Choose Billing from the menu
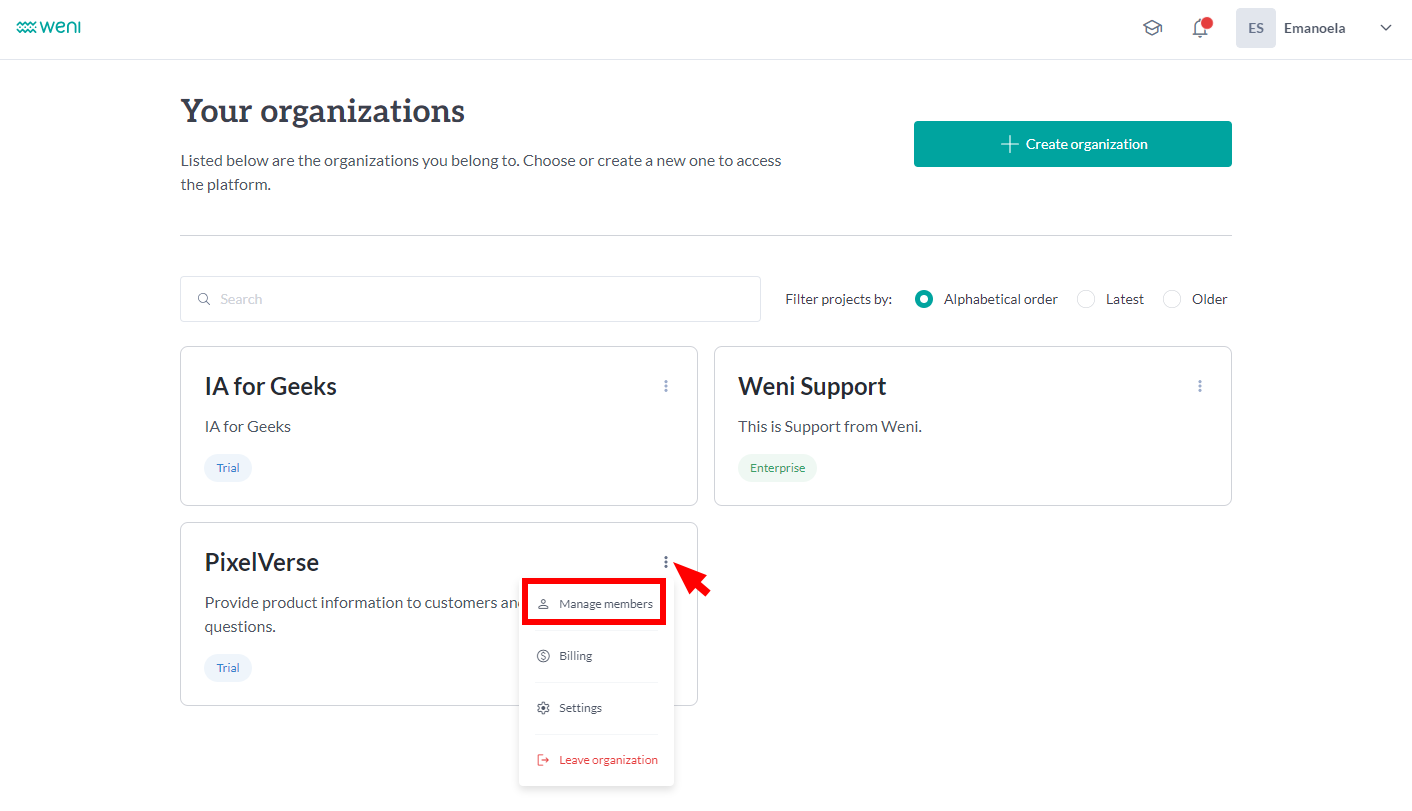 pos(575,656)
